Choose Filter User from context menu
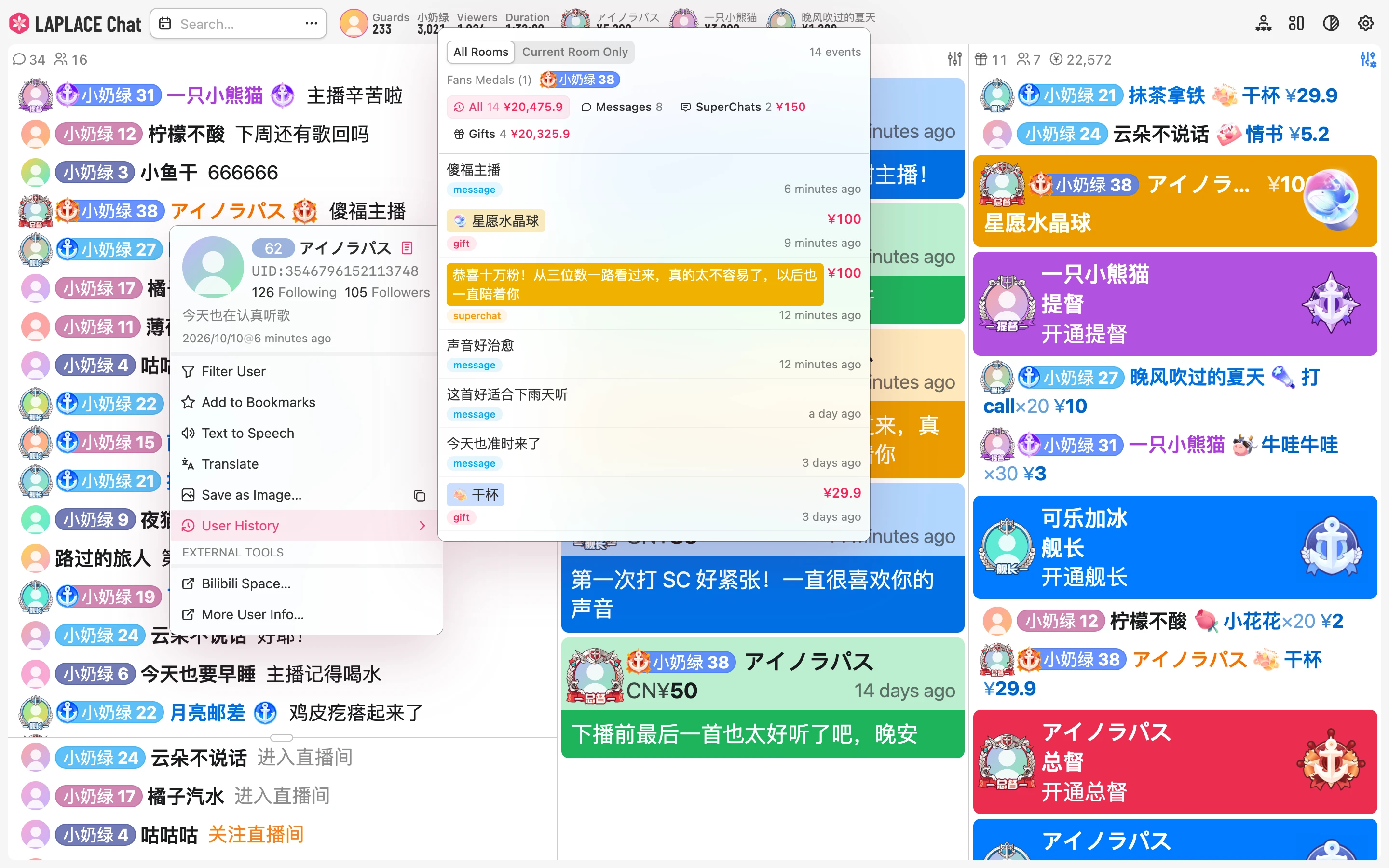The image size is (1389, 868). (306, 371)
